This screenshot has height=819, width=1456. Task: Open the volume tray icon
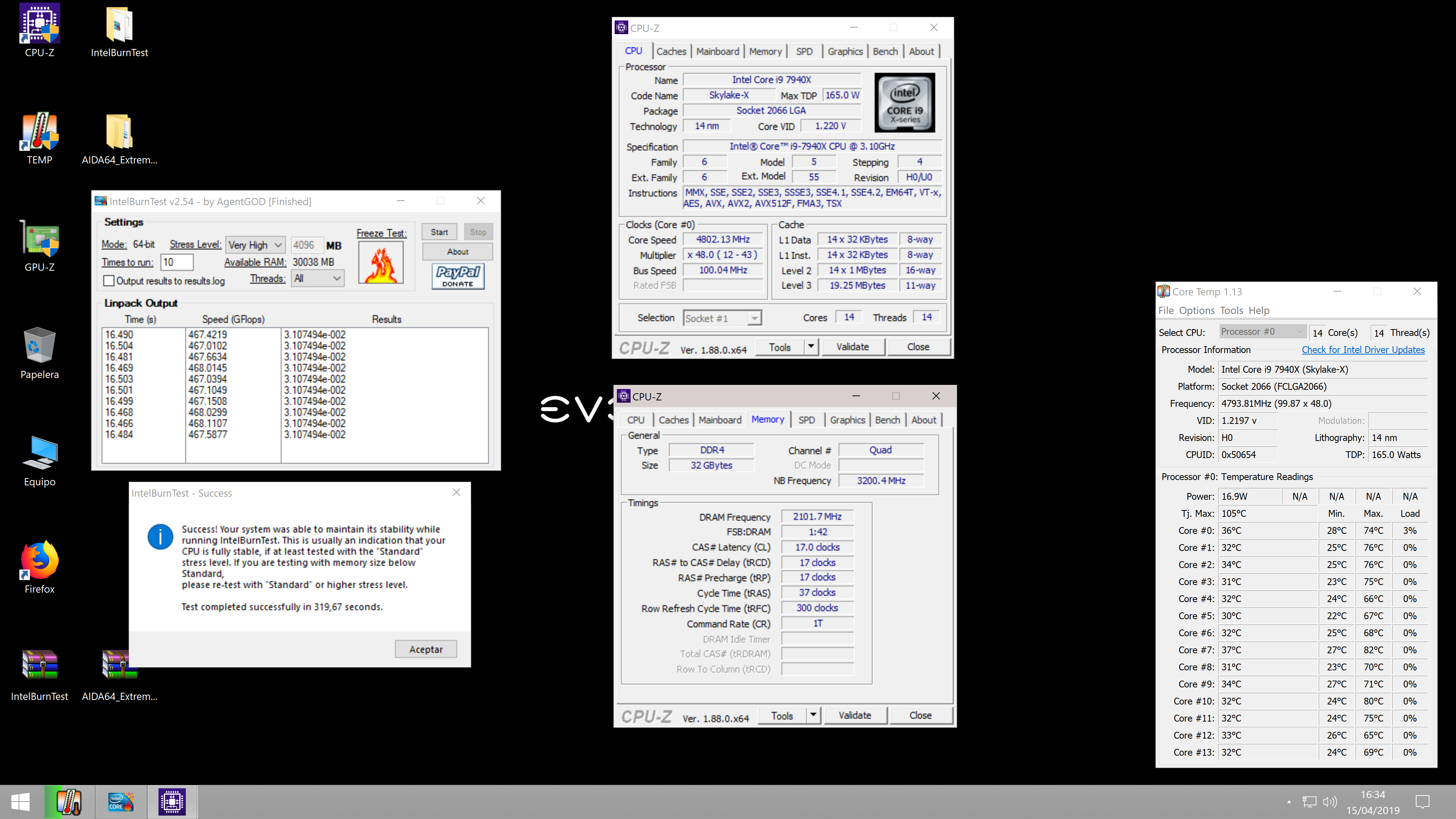click(1330, 802)
